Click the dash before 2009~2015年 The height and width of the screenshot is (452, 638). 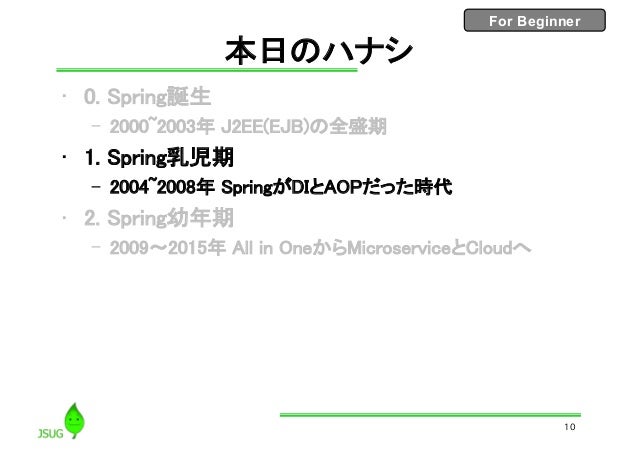click(96, 248)
